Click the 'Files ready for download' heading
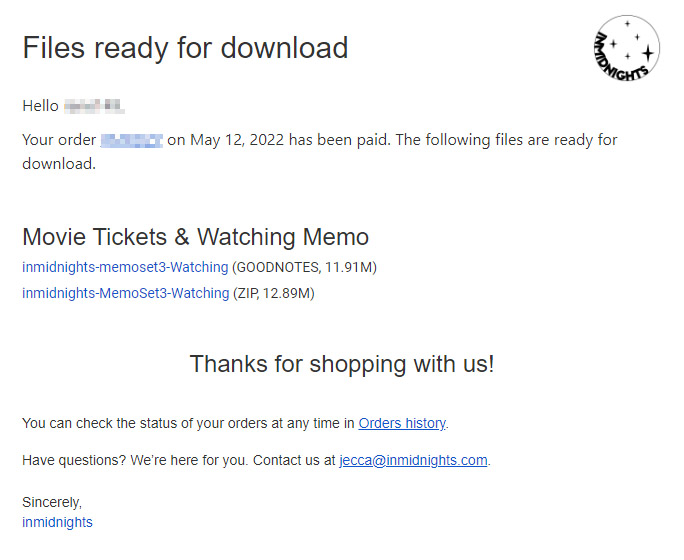Screen dimensions: 684x560 tap(185, 48)
